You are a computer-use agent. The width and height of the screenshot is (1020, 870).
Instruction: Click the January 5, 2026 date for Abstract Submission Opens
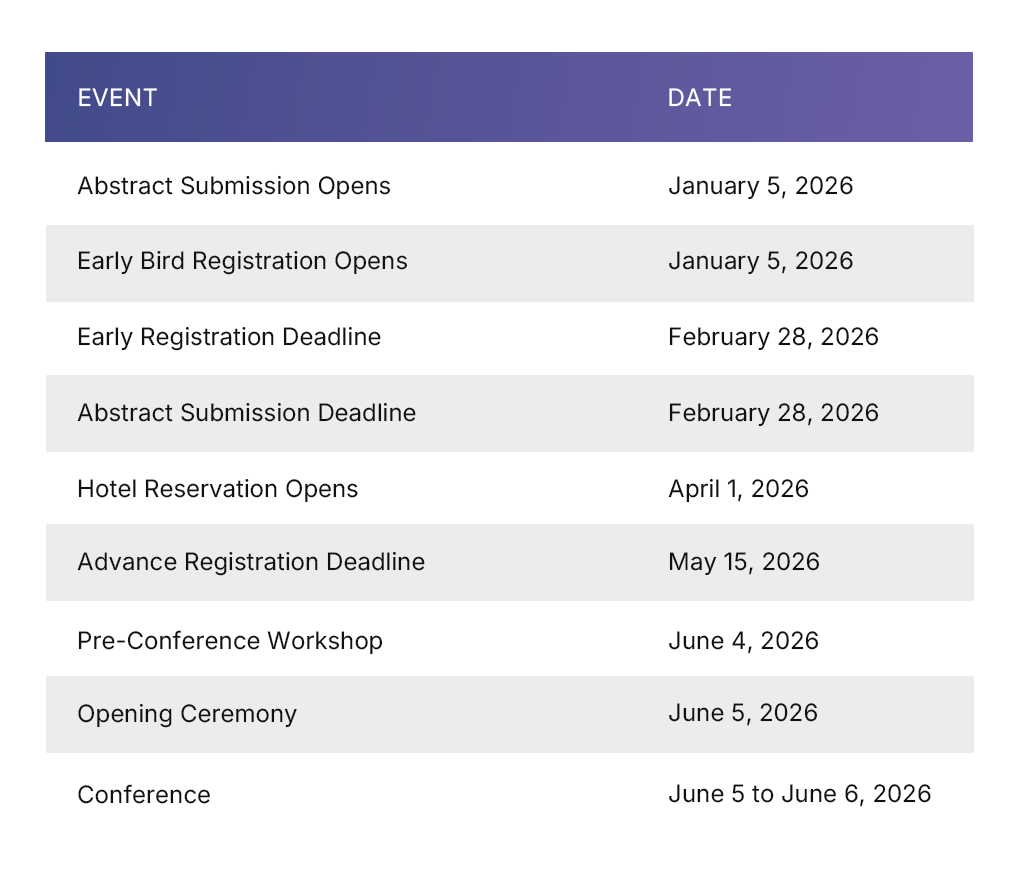pos(760,186)
